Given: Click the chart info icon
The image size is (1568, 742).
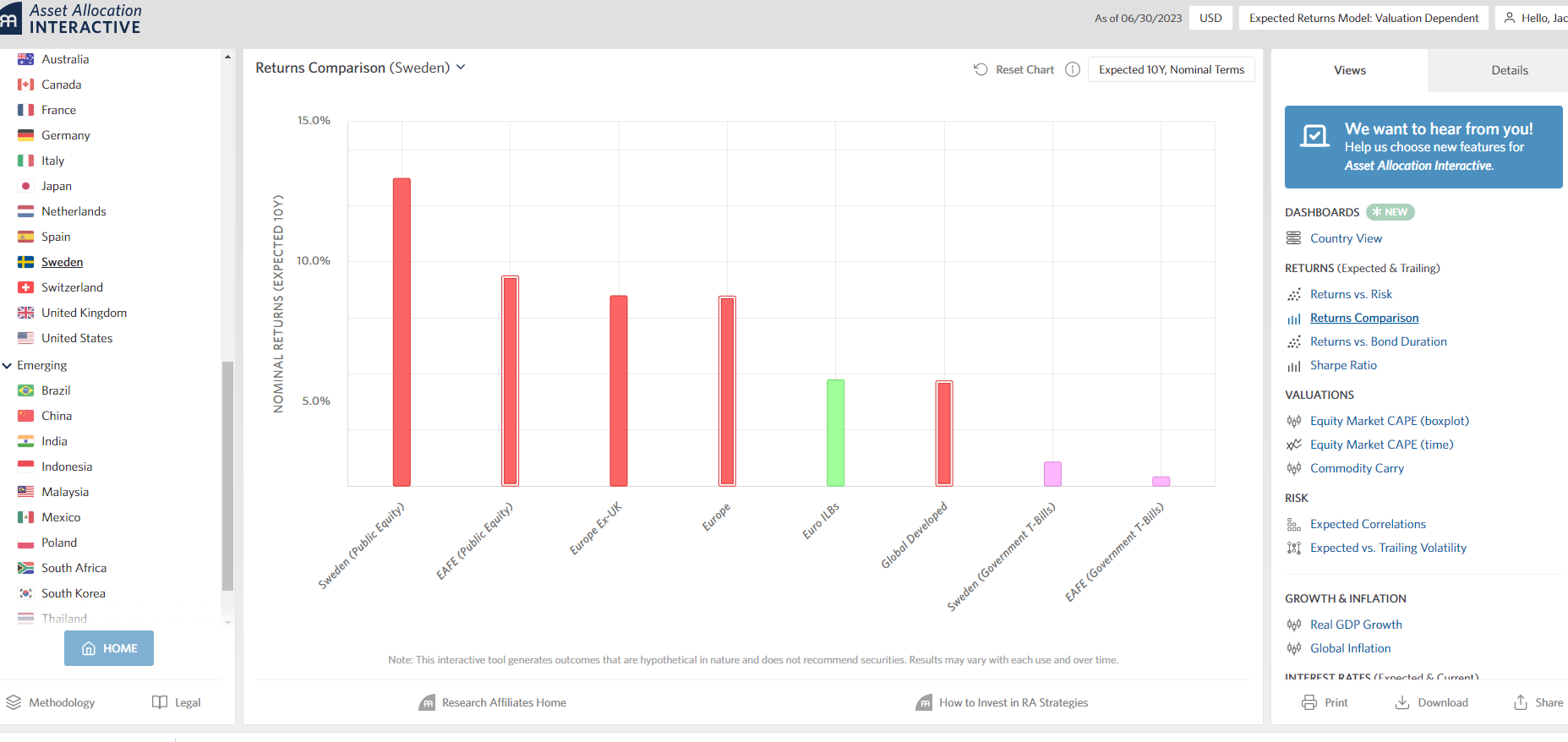Looking at the screenshot, I should tap(1073, 69).
